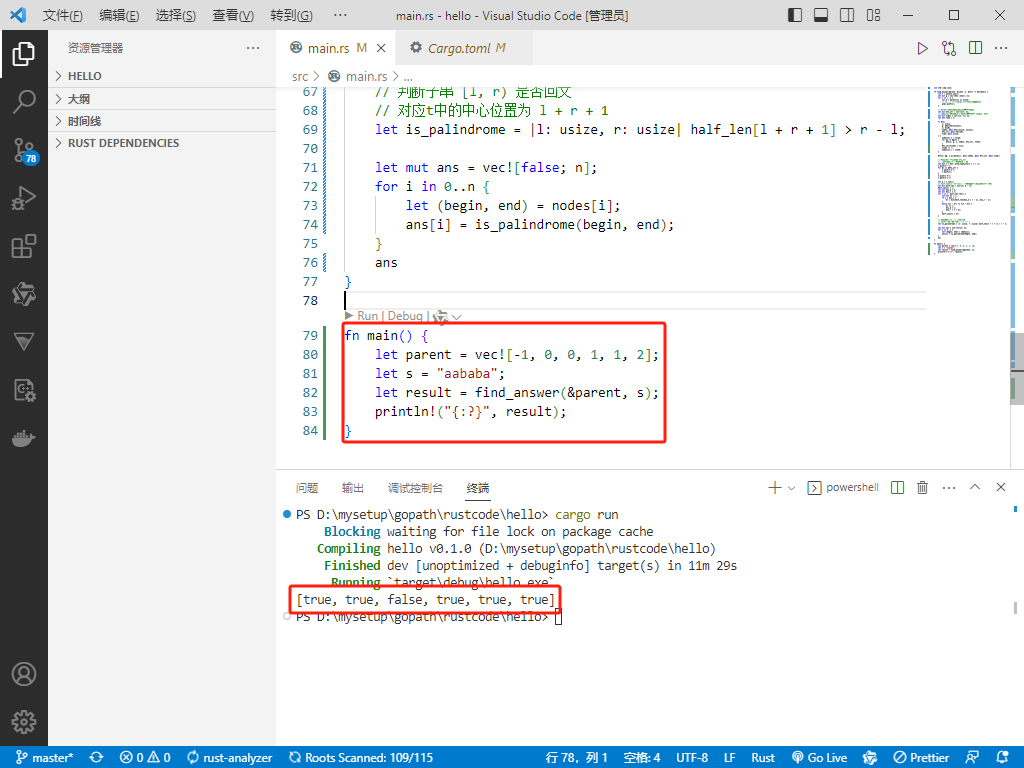The width and height of the screenshot is (1024, 768).
Task: Open the 选择(S) menu
Action: 176,15
